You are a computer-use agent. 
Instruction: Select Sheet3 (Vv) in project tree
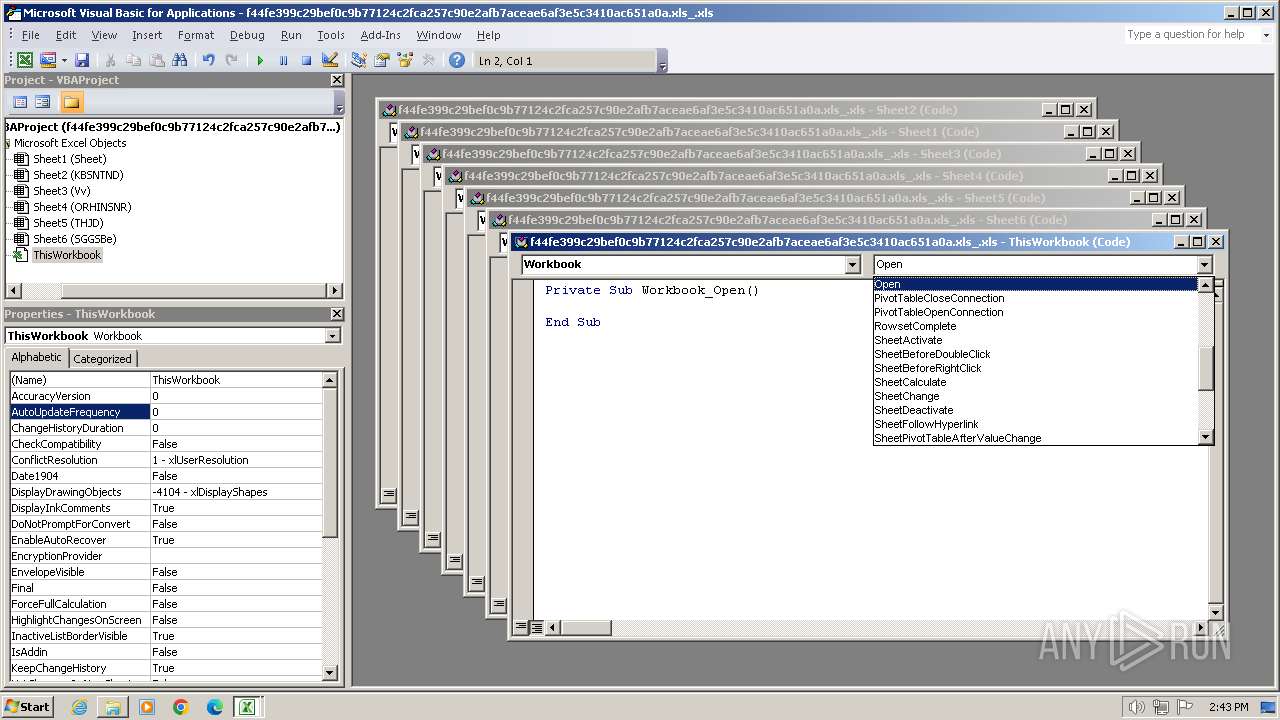click(x=61, y=191)
